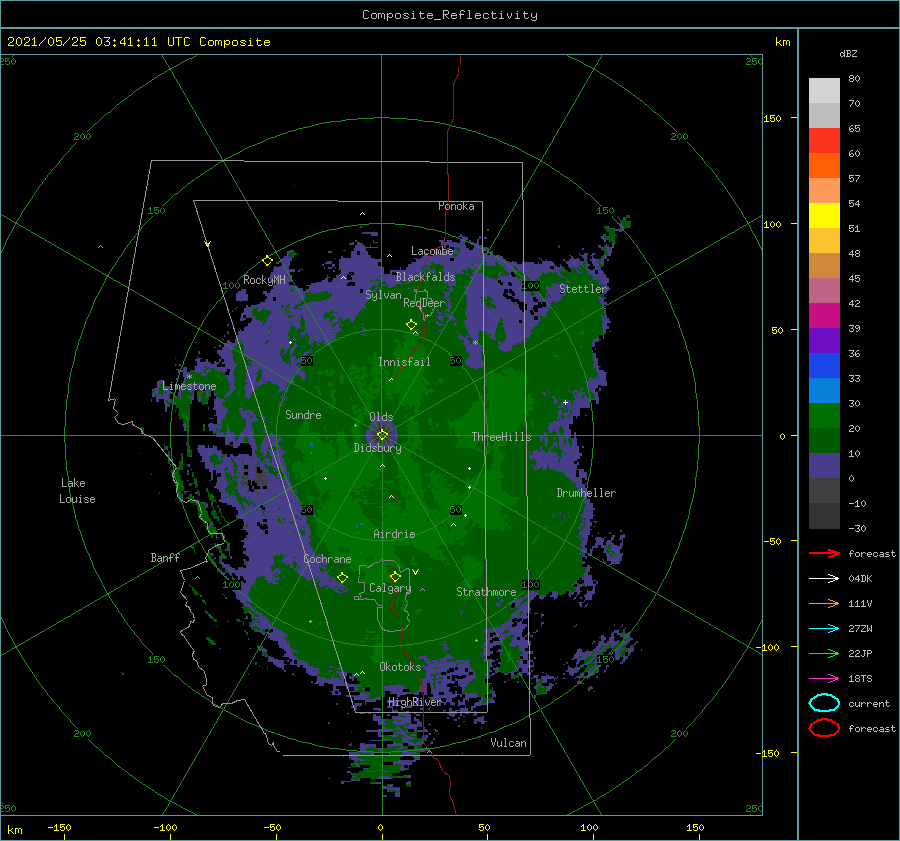This screenshot has width=900, height=841.
Task: Pick the orange 57–60 dBZ swatch
Action: pyautogui.click(x=824, y=166)
